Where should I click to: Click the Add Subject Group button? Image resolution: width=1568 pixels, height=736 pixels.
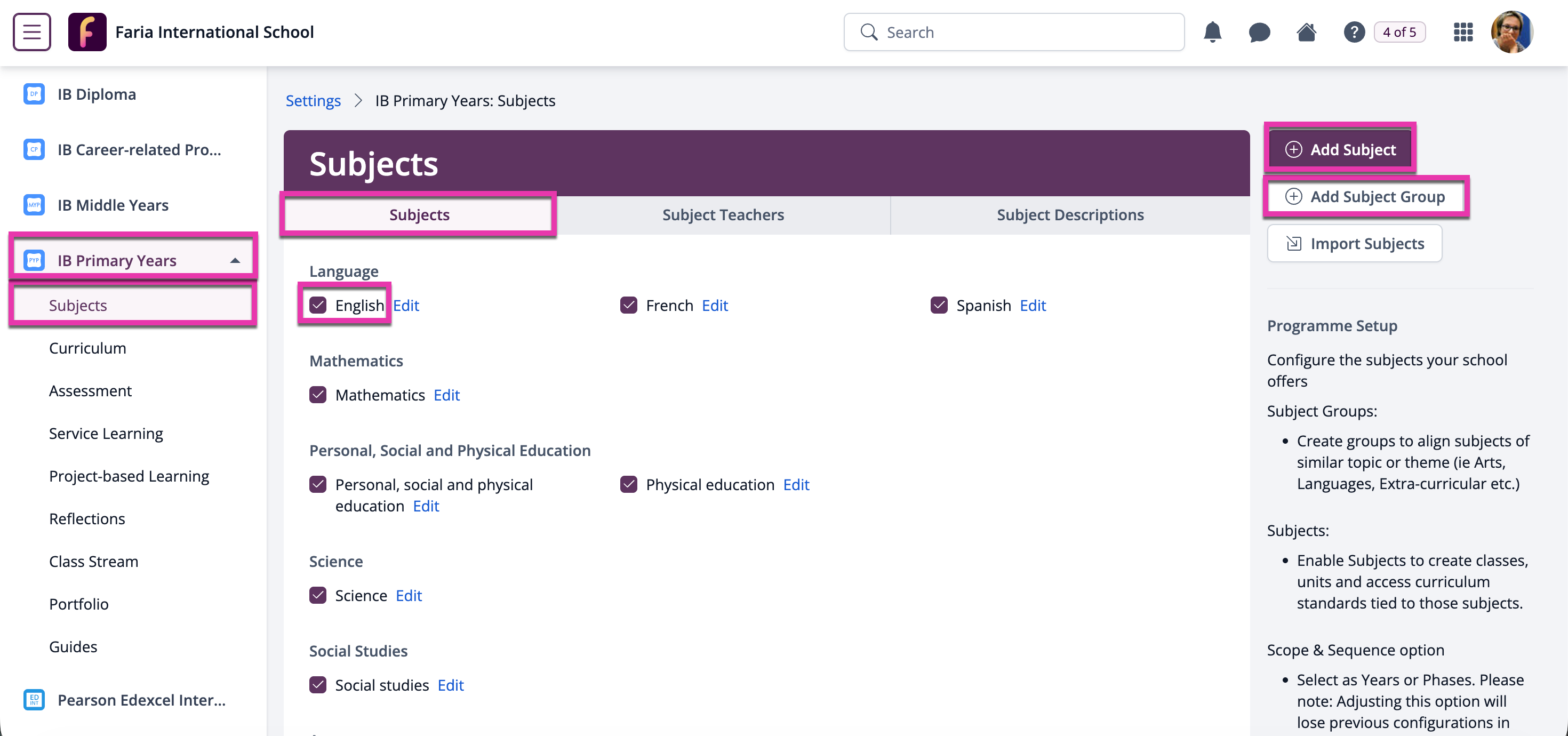pyautogui.click(x=1366, y=197)
